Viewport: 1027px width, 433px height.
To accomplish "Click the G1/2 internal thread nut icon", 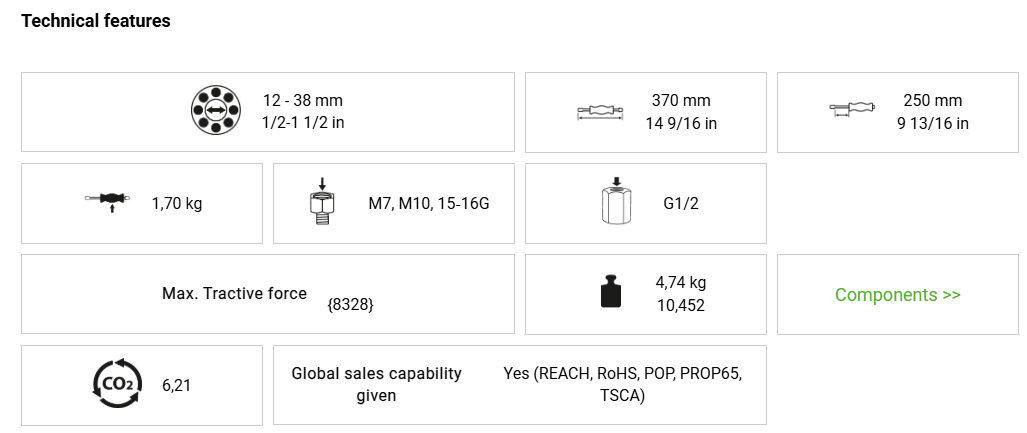I will coord(616,203).
